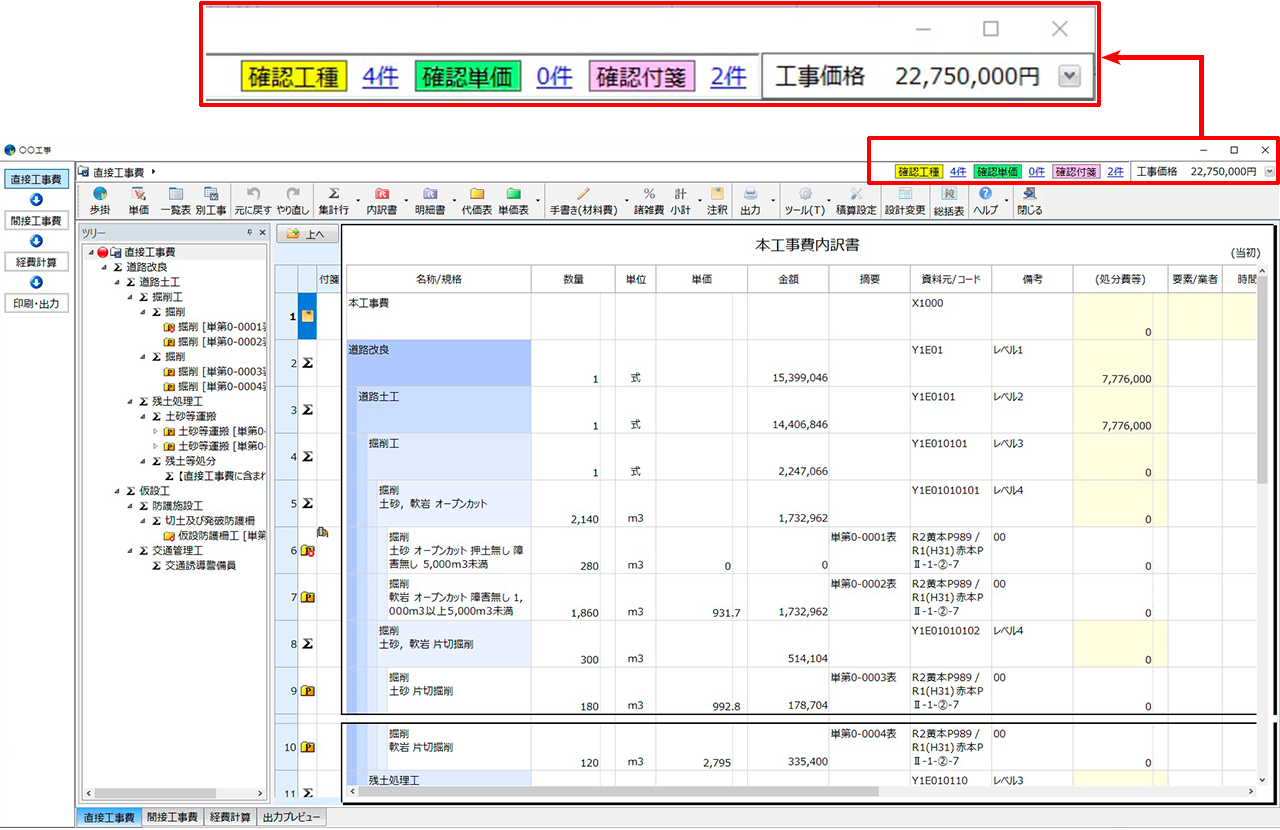Open the ツール(T) gear icon
The width and height of the screenshot is (1280, 830).
pyautogui.click(x=803, y=201)
